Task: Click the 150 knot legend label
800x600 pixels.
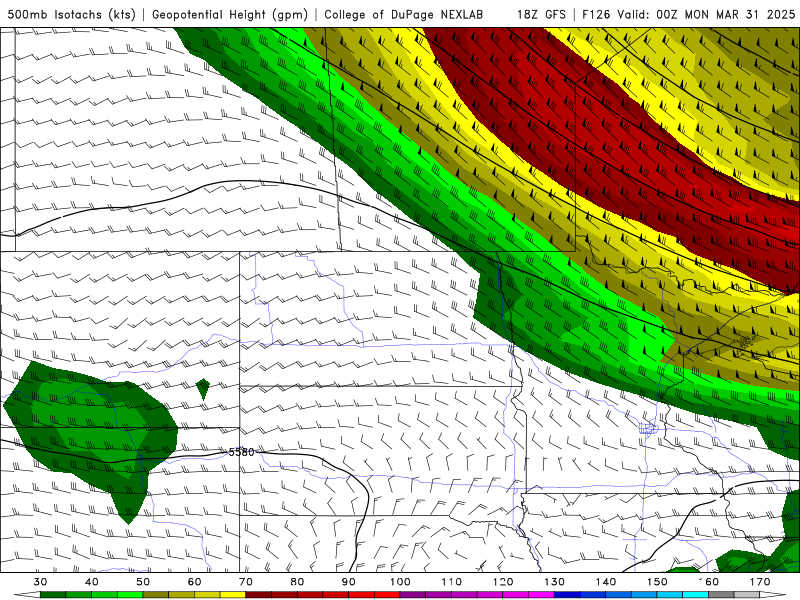Action: click(x=658, y=582)
